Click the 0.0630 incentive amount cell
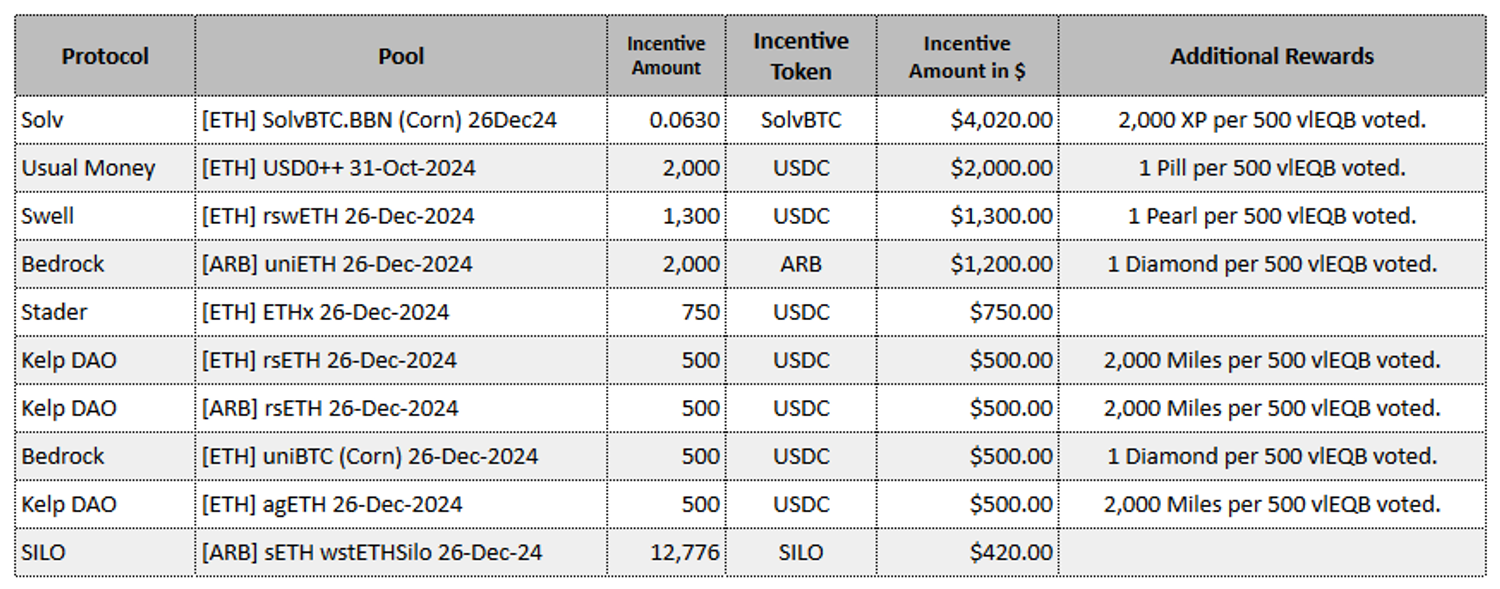Image resolution: width=1500 pixels, height=589 pixels. pos(666,120)
